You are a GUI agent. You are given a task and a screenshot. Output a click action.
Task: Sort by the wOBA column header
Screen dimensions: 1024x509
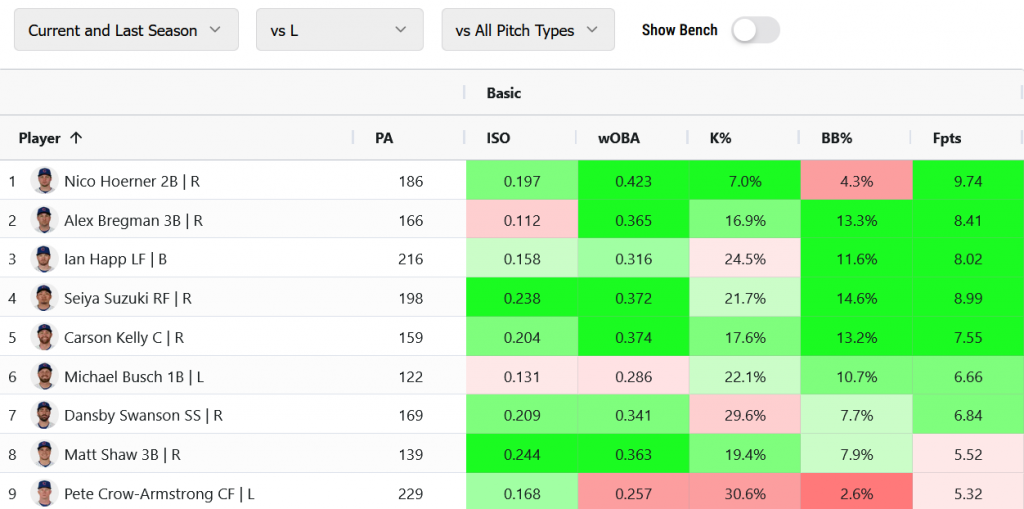point(619,138)
